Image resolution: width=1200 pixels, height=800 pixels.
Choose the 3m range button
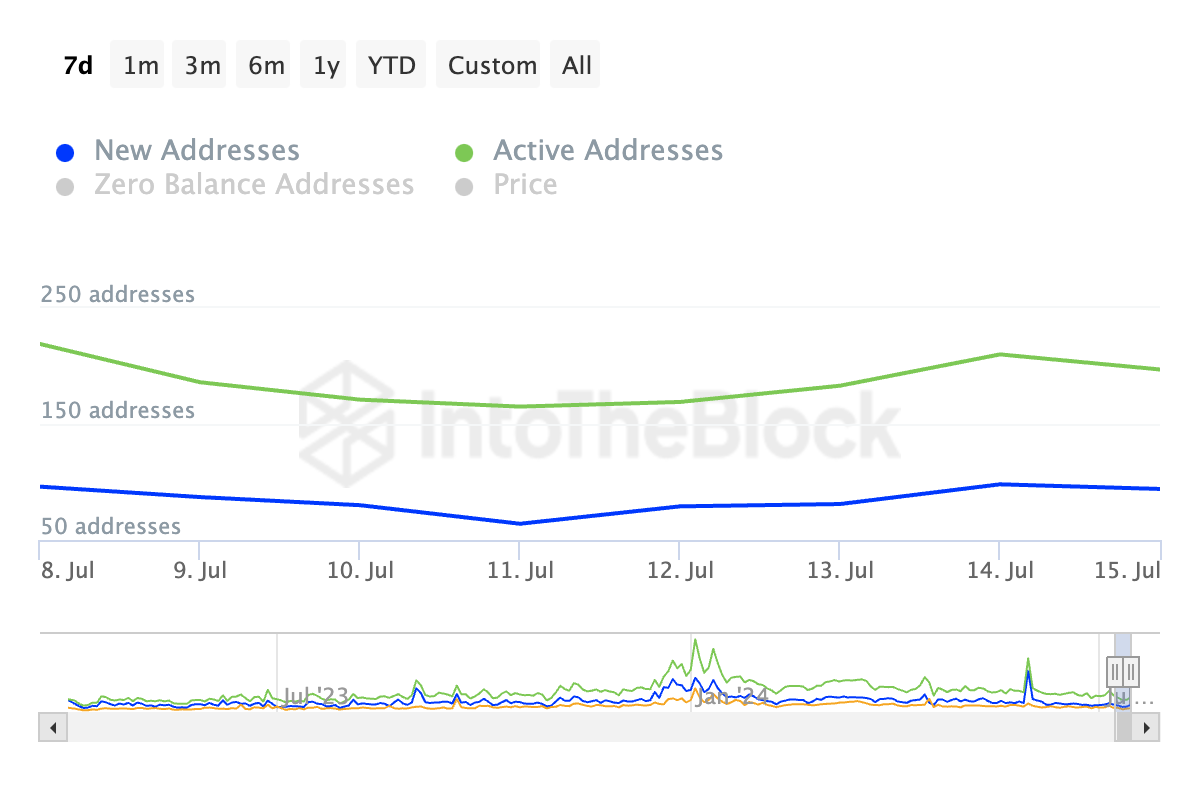(203, 65)
